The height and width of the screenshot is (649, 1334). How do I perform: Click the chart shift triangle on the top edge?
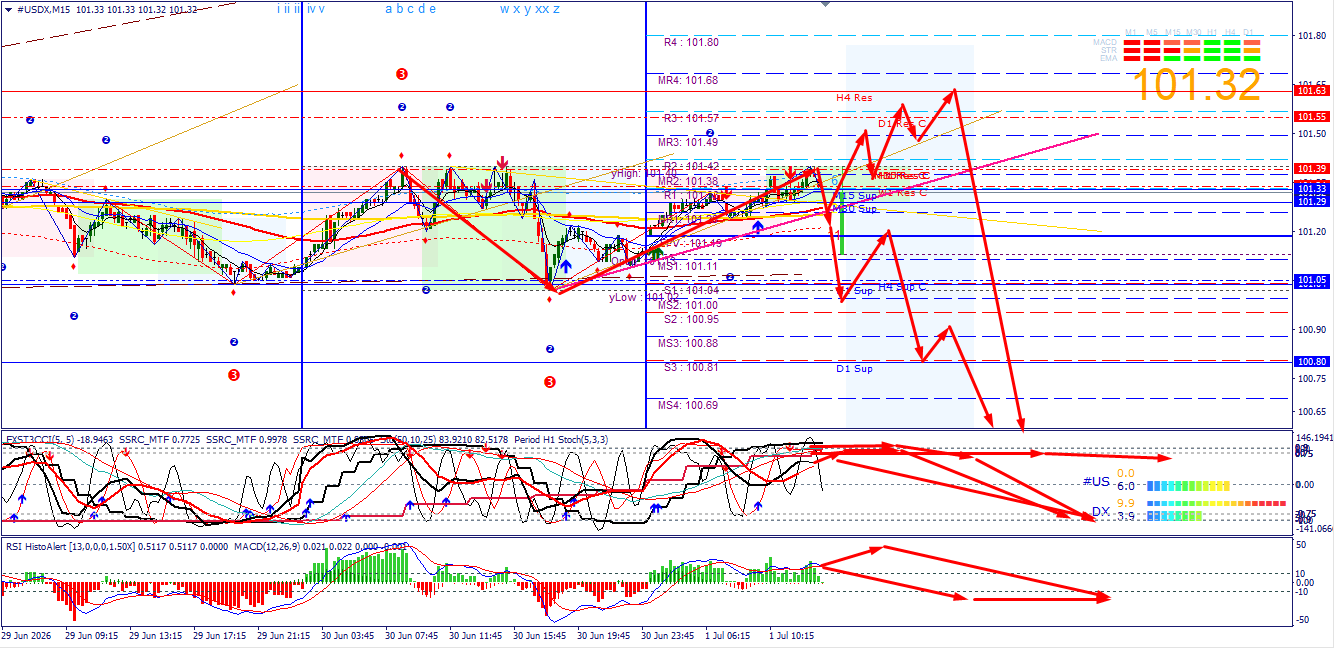[824, 5]
